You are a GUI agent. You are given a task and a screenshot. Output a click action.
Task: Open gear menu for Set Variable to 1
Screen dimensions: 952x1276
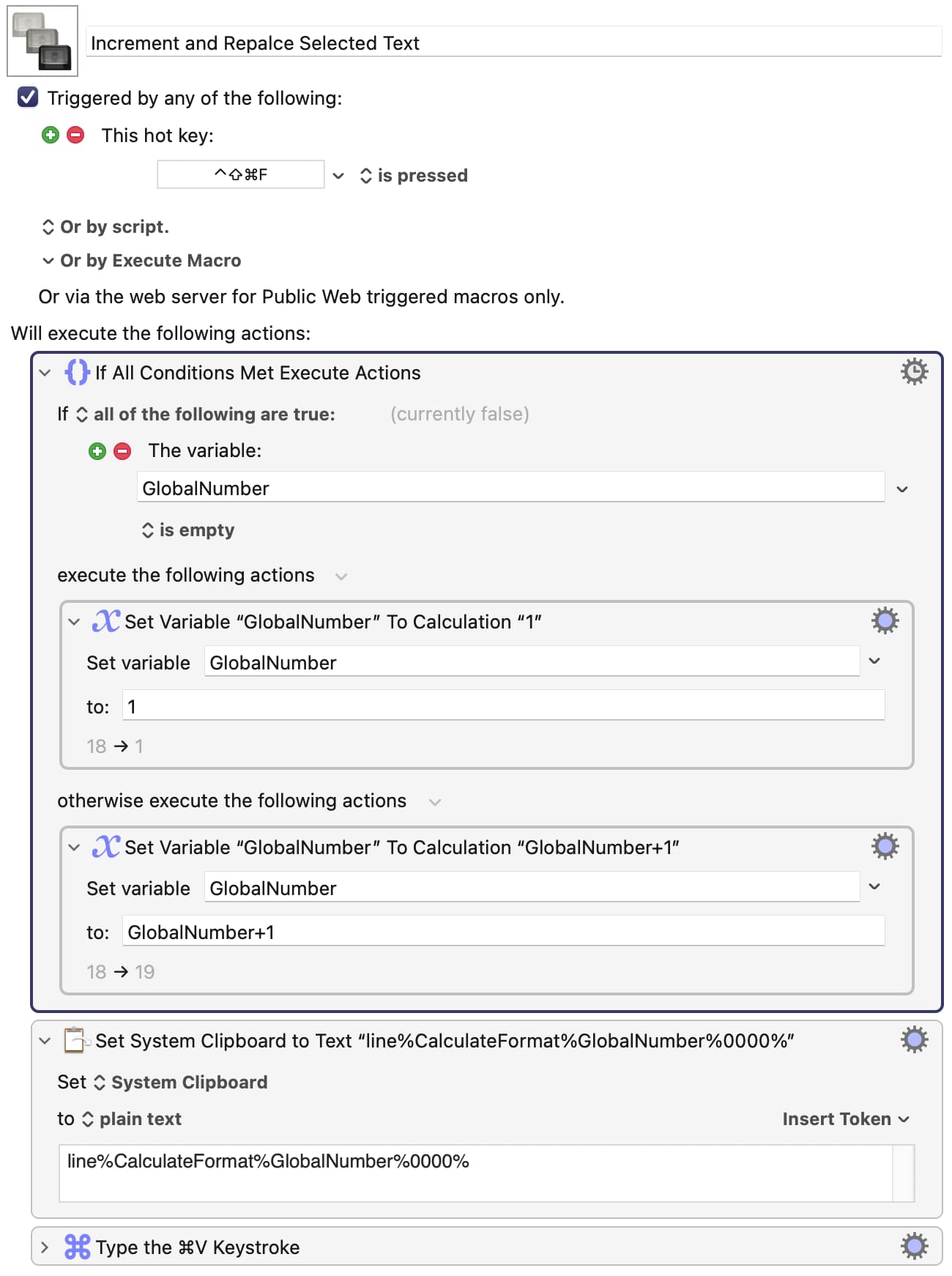(x=885, y=621)
